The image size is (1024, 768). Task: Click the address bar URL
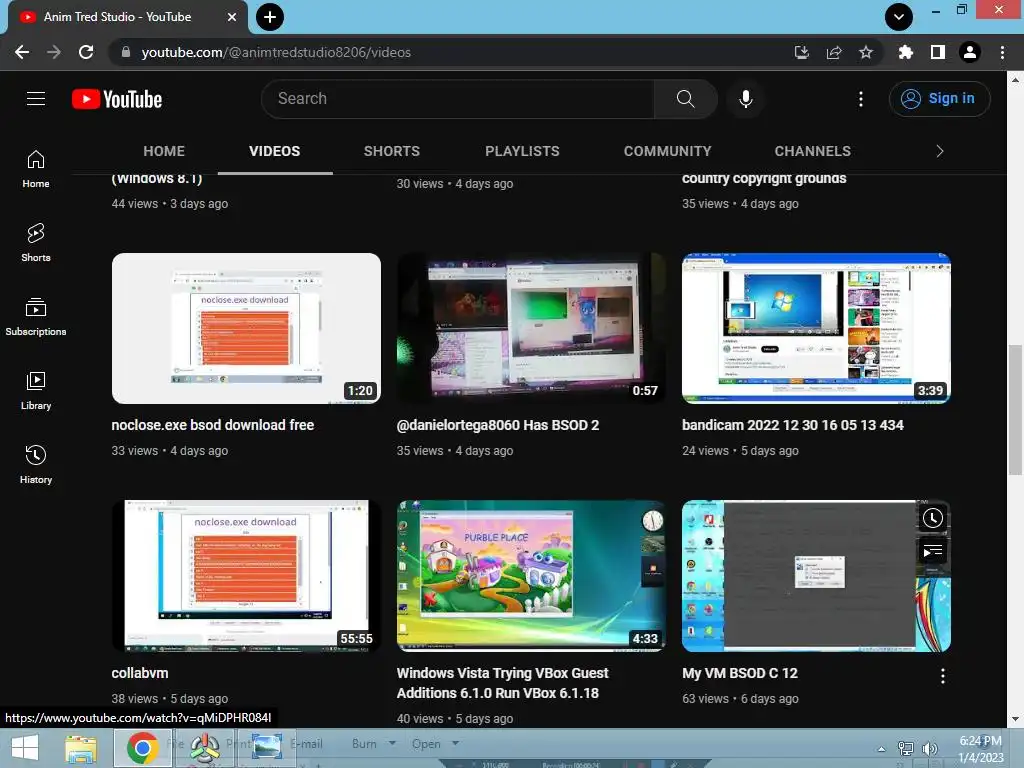(276, 52)
